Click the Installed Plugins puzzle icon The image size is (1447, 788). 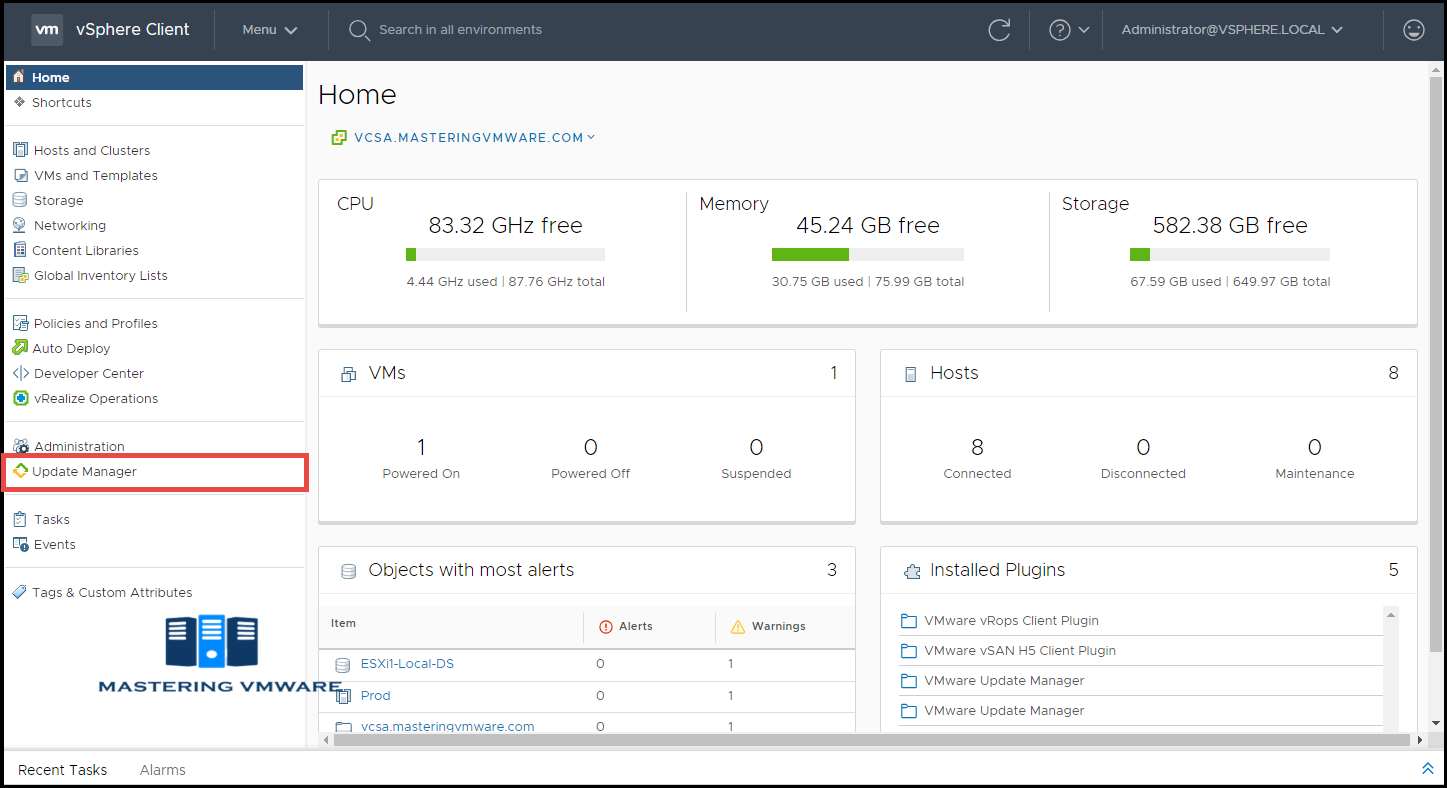pyautogui.click(x=911, y=571)
